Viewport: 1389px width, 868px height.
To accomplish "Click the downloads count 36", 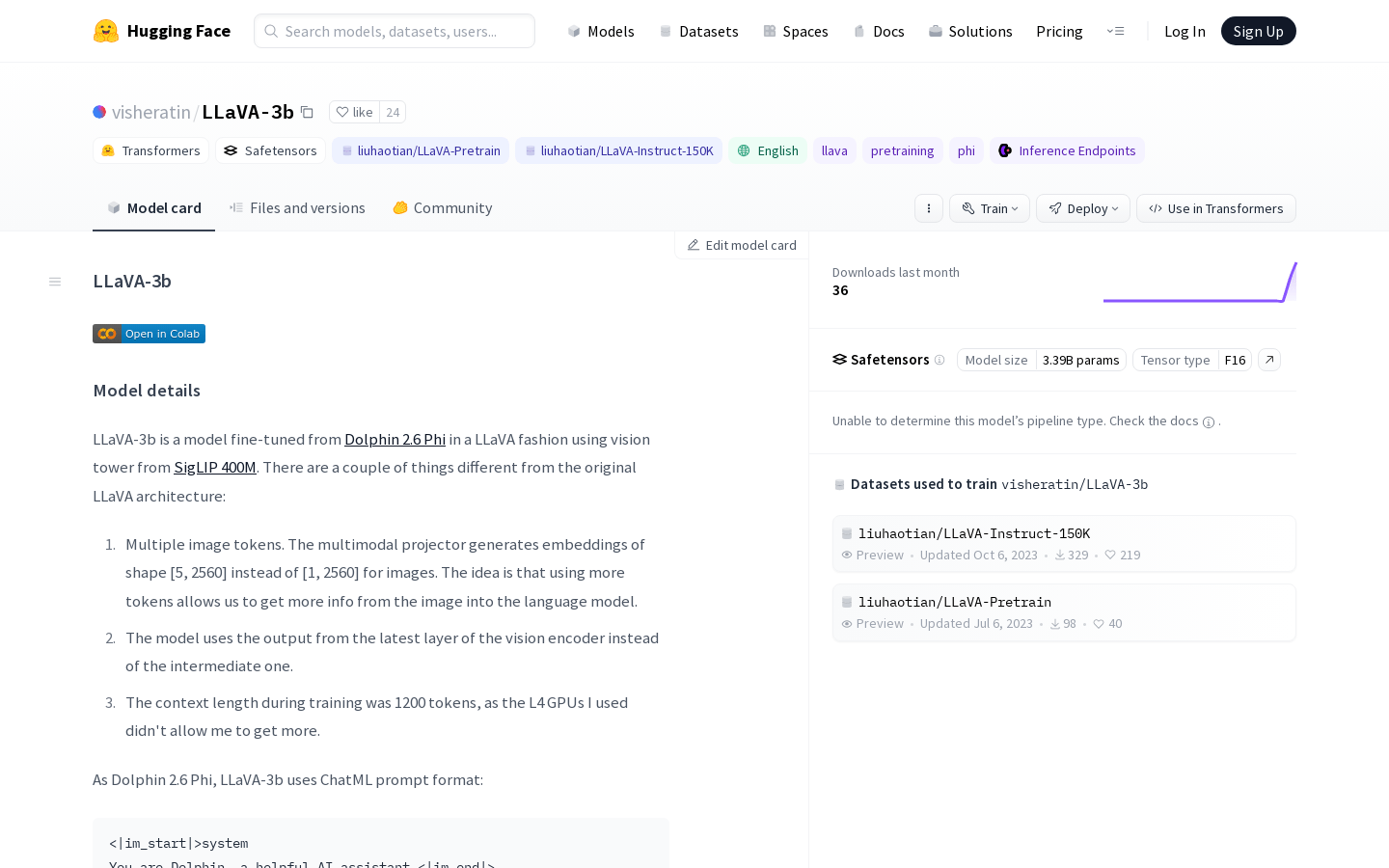I will point(840,290).
